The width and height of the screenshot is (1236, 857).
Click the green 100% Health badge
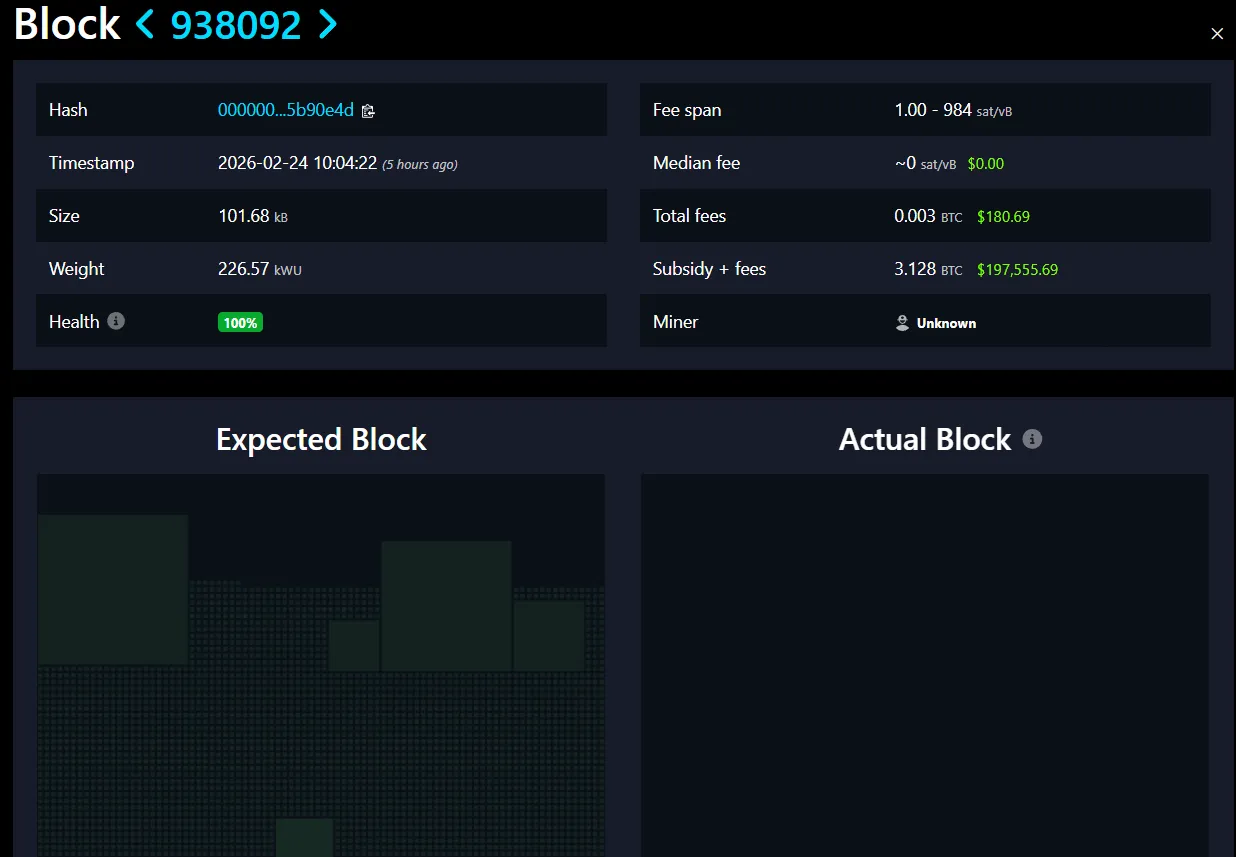[x=240, y=321]
